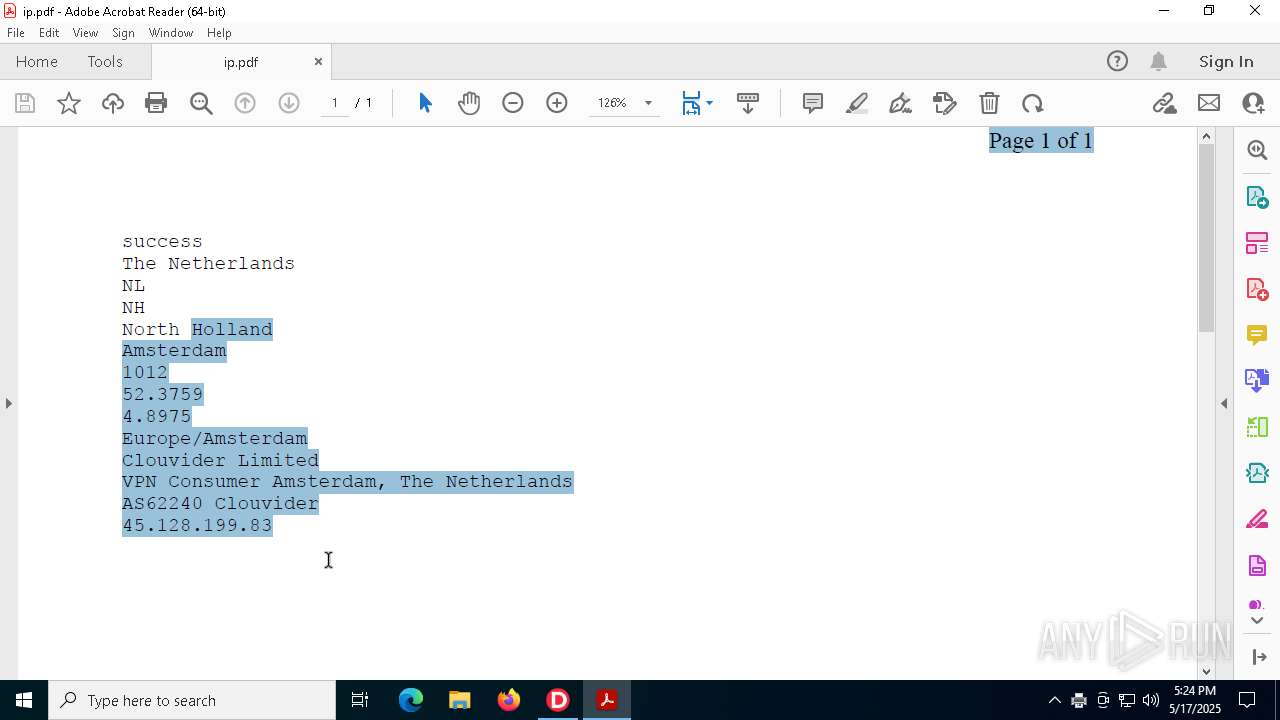Zoom in using plus button
Screen dimensions: 1280x720
pos(557,103)
